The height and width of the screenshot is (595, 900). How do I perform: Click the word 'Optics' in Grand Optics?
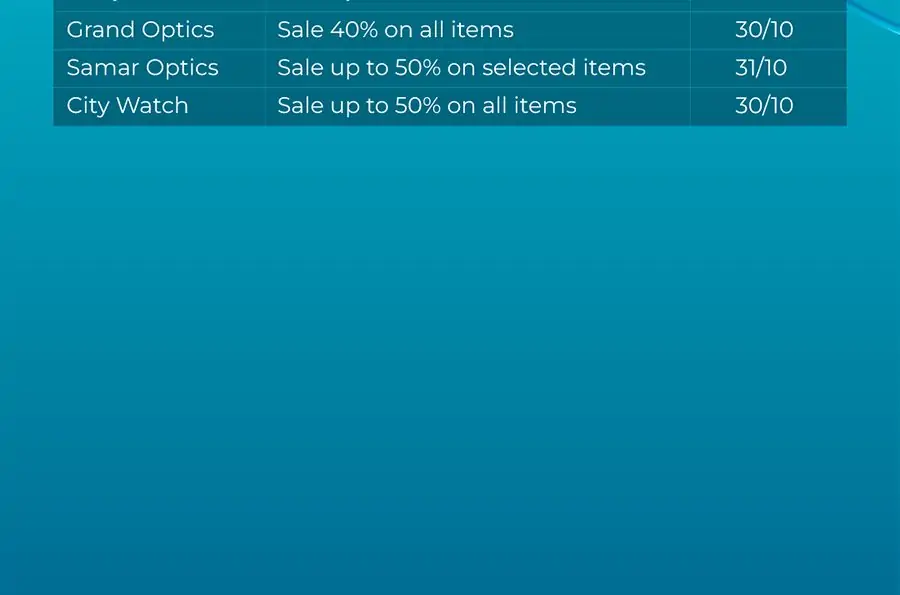[177, 31]
